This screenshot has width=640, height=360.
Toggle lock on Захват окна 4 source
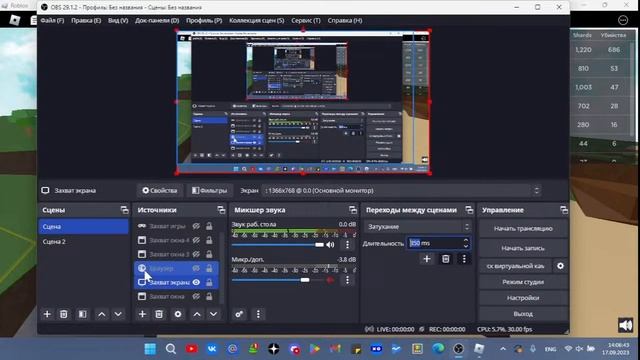pyautogui.click(x=209, y=240)
